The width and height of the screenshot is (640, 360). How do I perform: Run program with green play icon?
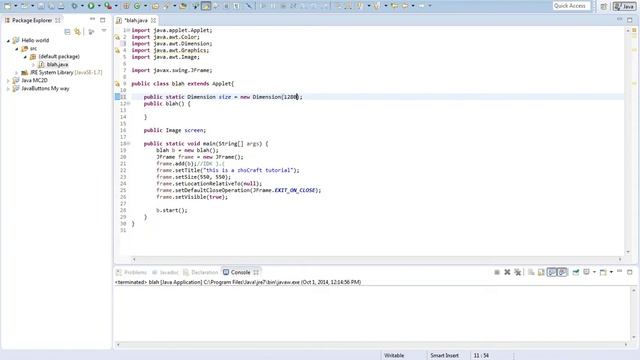tap(91, 6)
